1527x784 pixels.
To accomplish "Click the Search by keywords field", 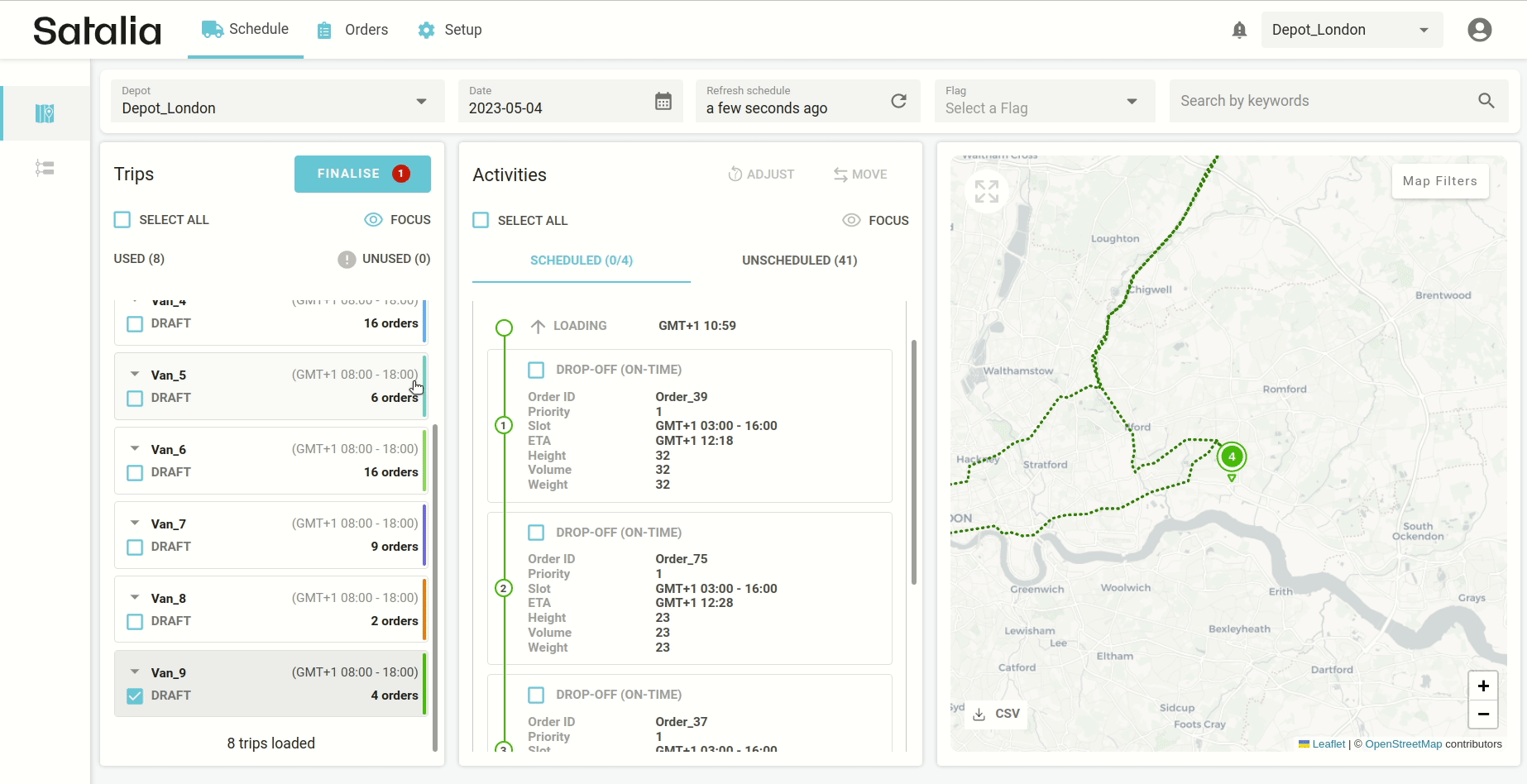I will click(x=1324, y=101).
